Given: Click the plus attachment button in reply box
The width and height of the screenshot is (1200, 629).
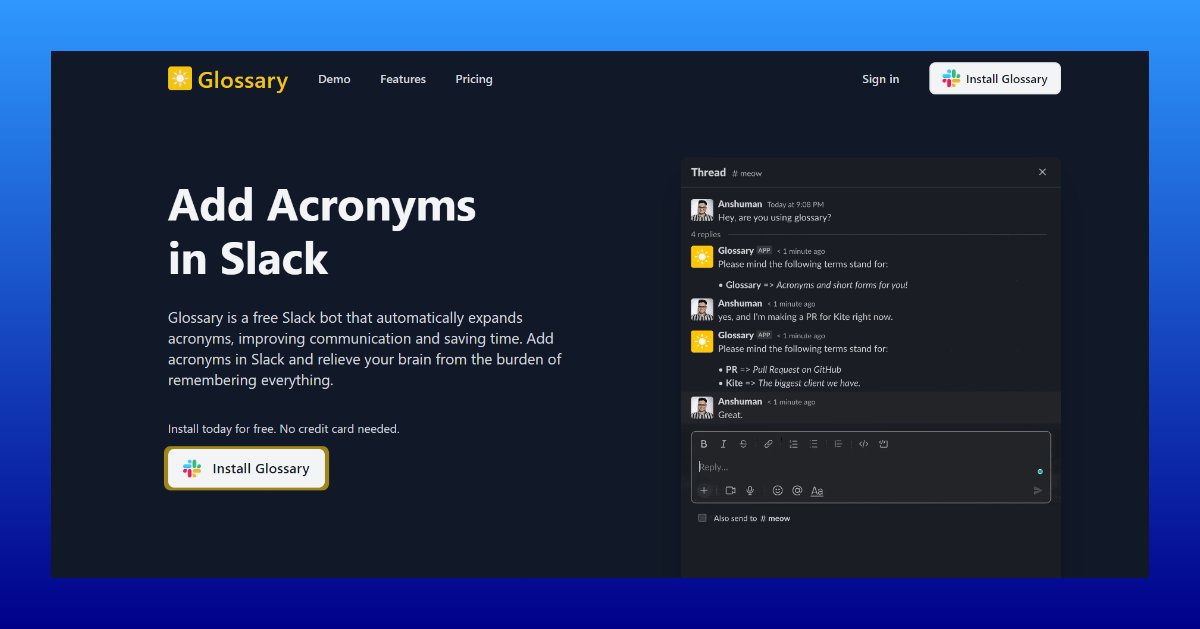Looking at the screenshot, I should click(x=704, y=490).
